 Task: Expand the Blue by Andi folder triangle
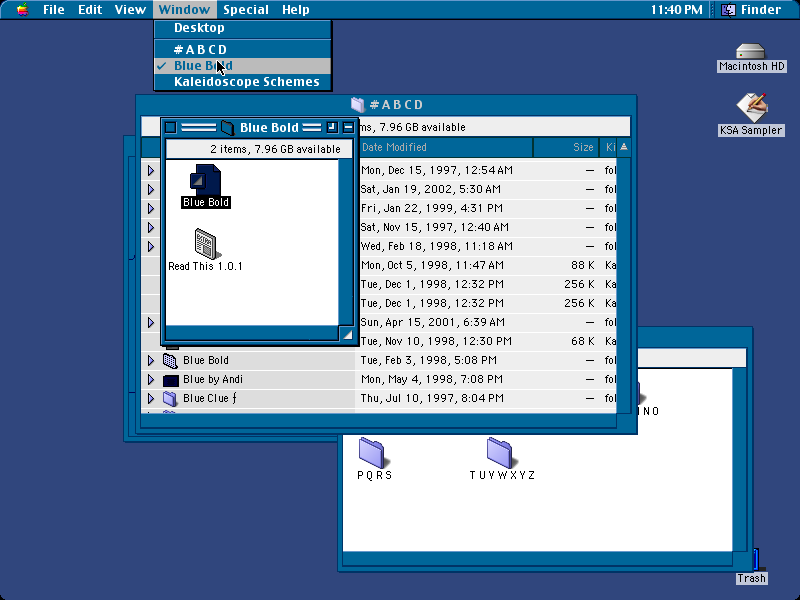click(x=151, y=380)
